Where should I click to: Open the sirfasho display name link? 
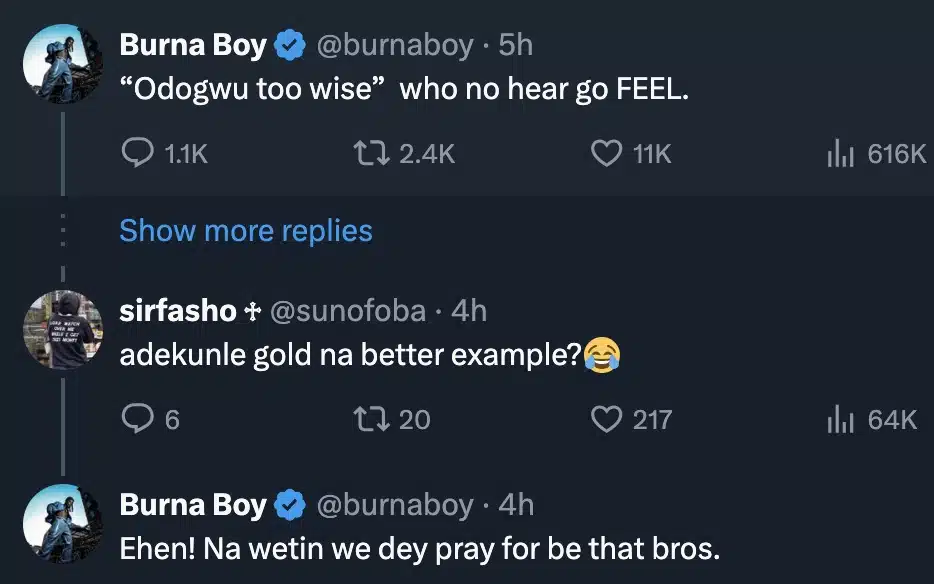point(177,311)
